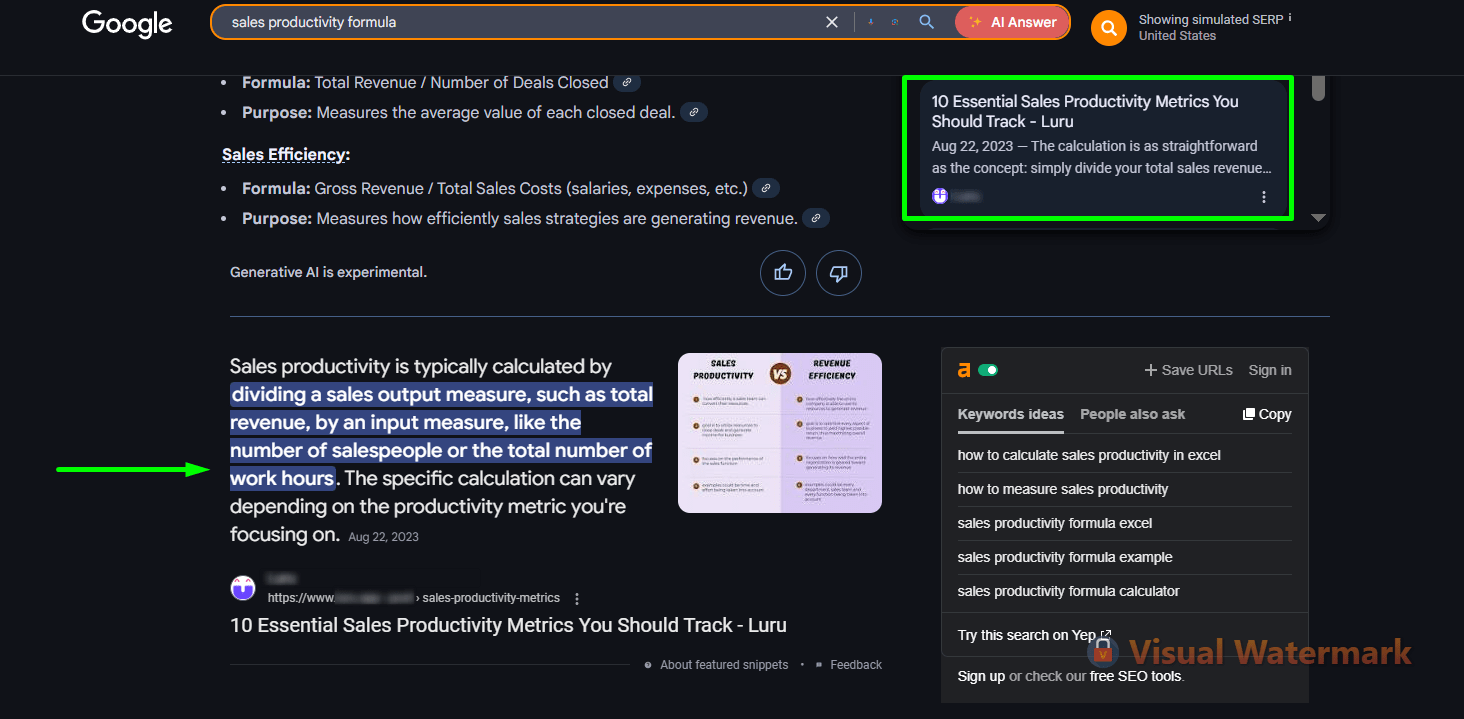The height and width of the screenshot is (719, 1464).
Task: Clear the search box with the X icon
Action: [x=831, y=22]
